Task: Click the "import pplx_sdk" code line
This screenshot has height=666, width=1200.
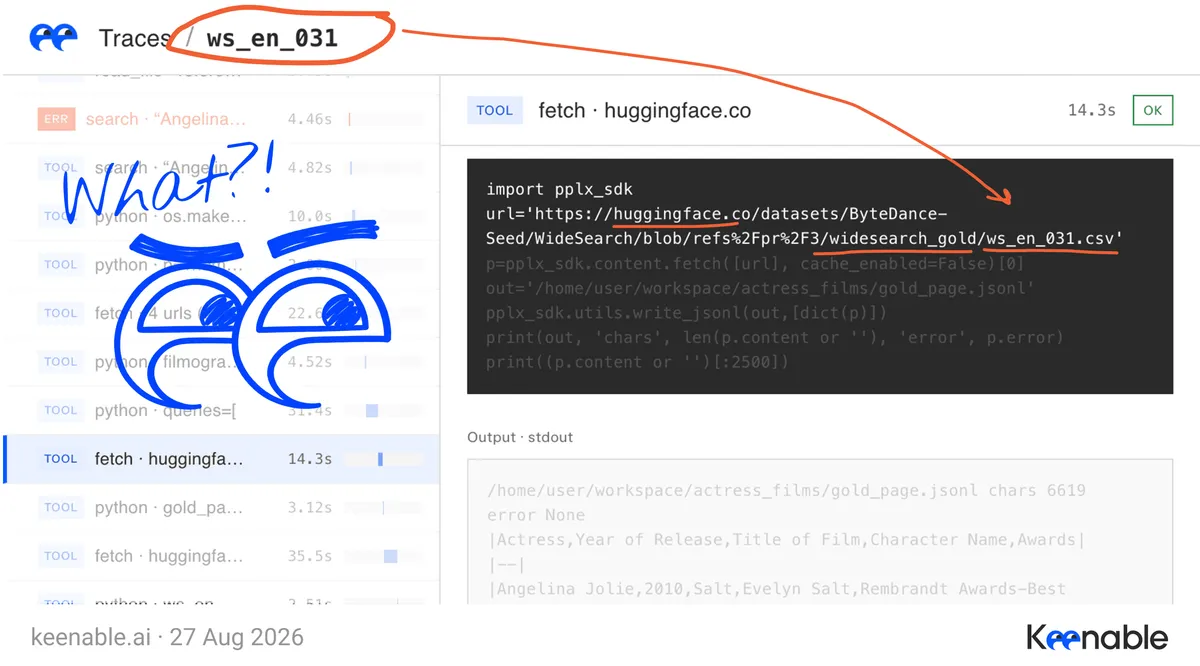Action: point(559,189)
